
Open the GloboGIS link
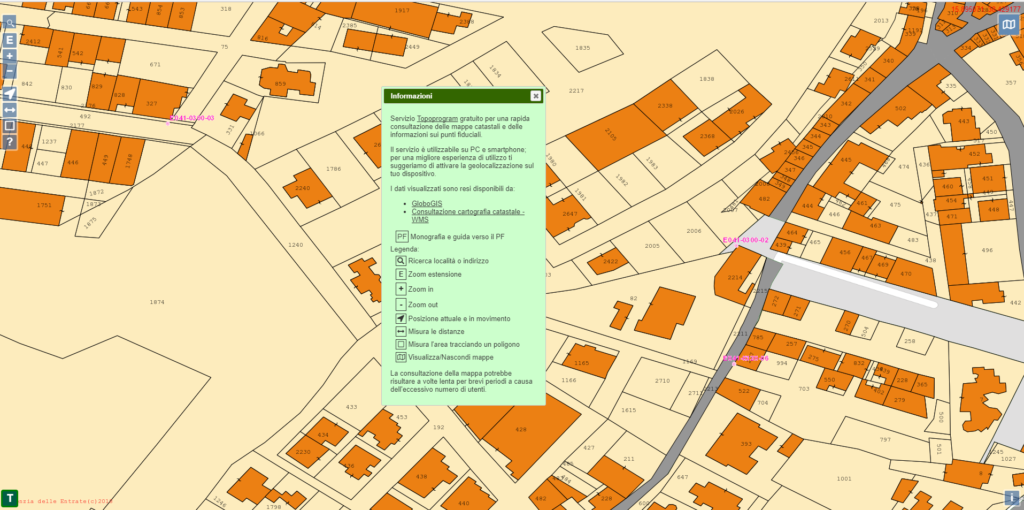click(x=426, y=204)
